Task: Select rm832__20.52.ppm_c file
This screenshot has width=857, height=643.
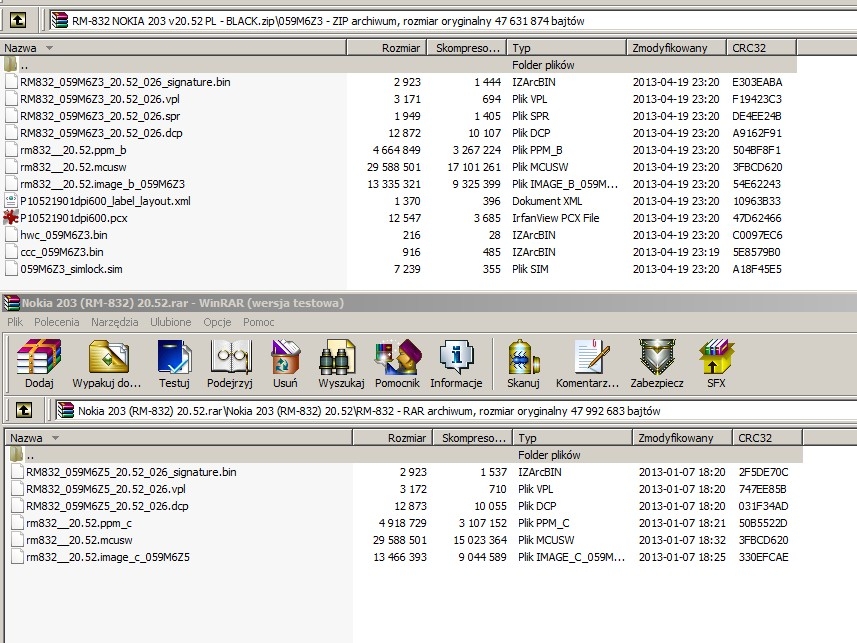Action: tap(79, 523)
